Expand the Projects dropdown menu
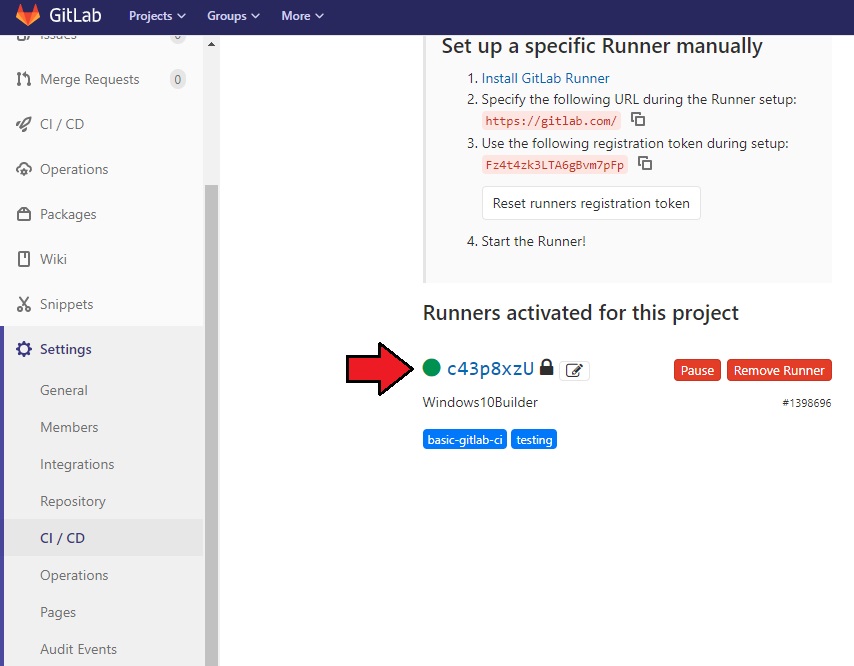The image size is (854, 666). [x=157, y=16]
